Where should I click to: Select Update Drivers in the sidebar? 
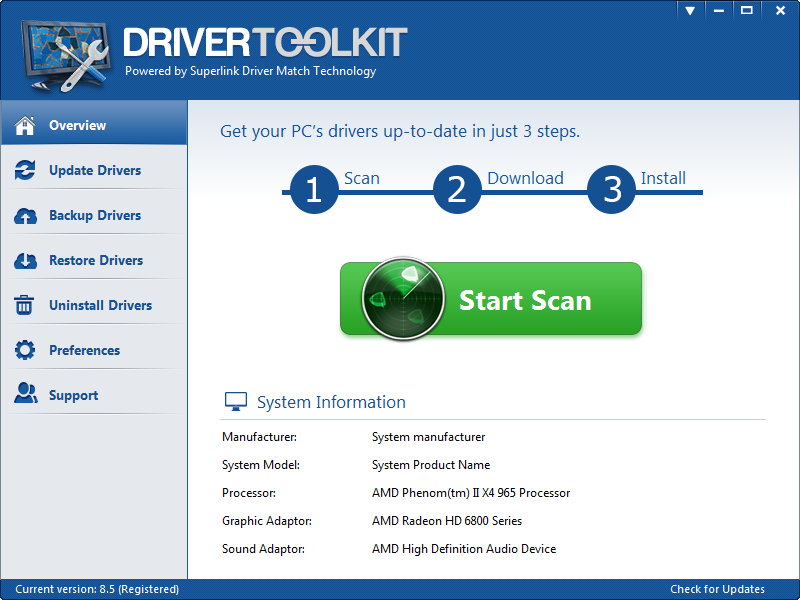pyautogui.click(x=92, y=170)
